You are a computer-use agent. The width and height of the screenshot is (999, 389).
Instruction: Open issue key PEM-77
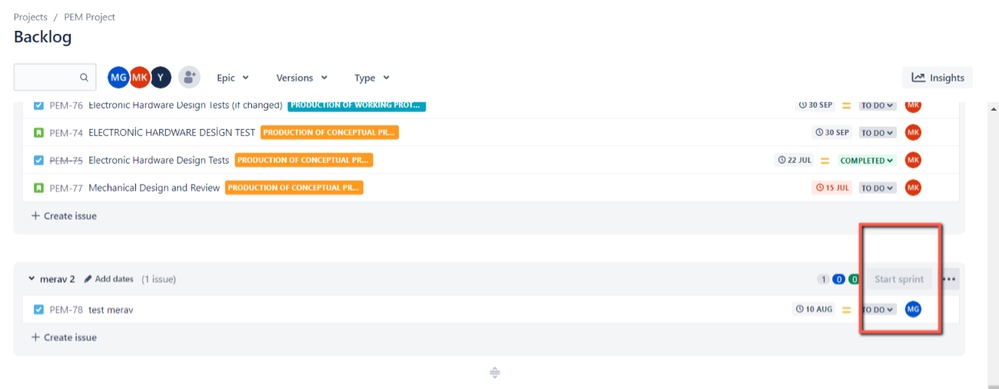pyautogui.click(x=66, y=188)
